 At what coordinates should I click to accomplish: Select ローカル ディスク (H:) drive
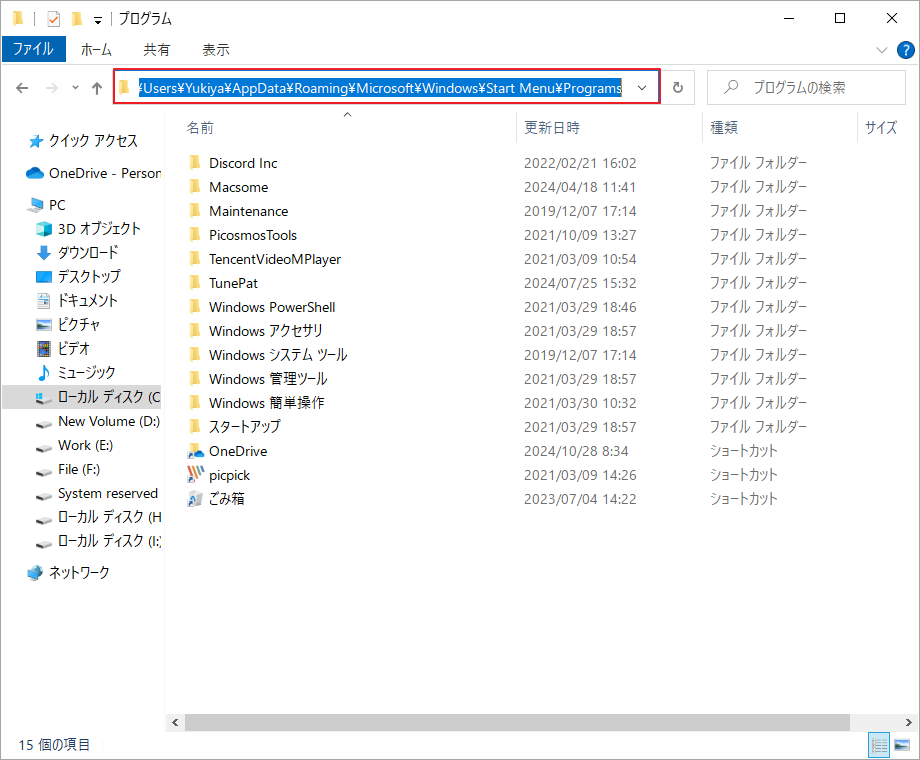98,517
